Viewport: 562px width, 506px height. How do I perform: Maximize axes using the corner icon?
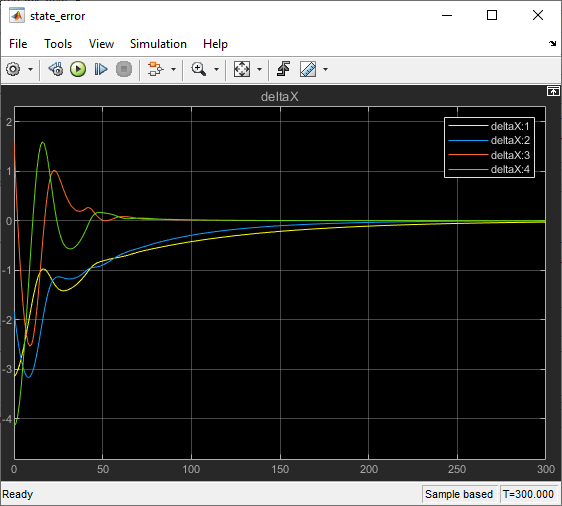(x=553, y=91)
